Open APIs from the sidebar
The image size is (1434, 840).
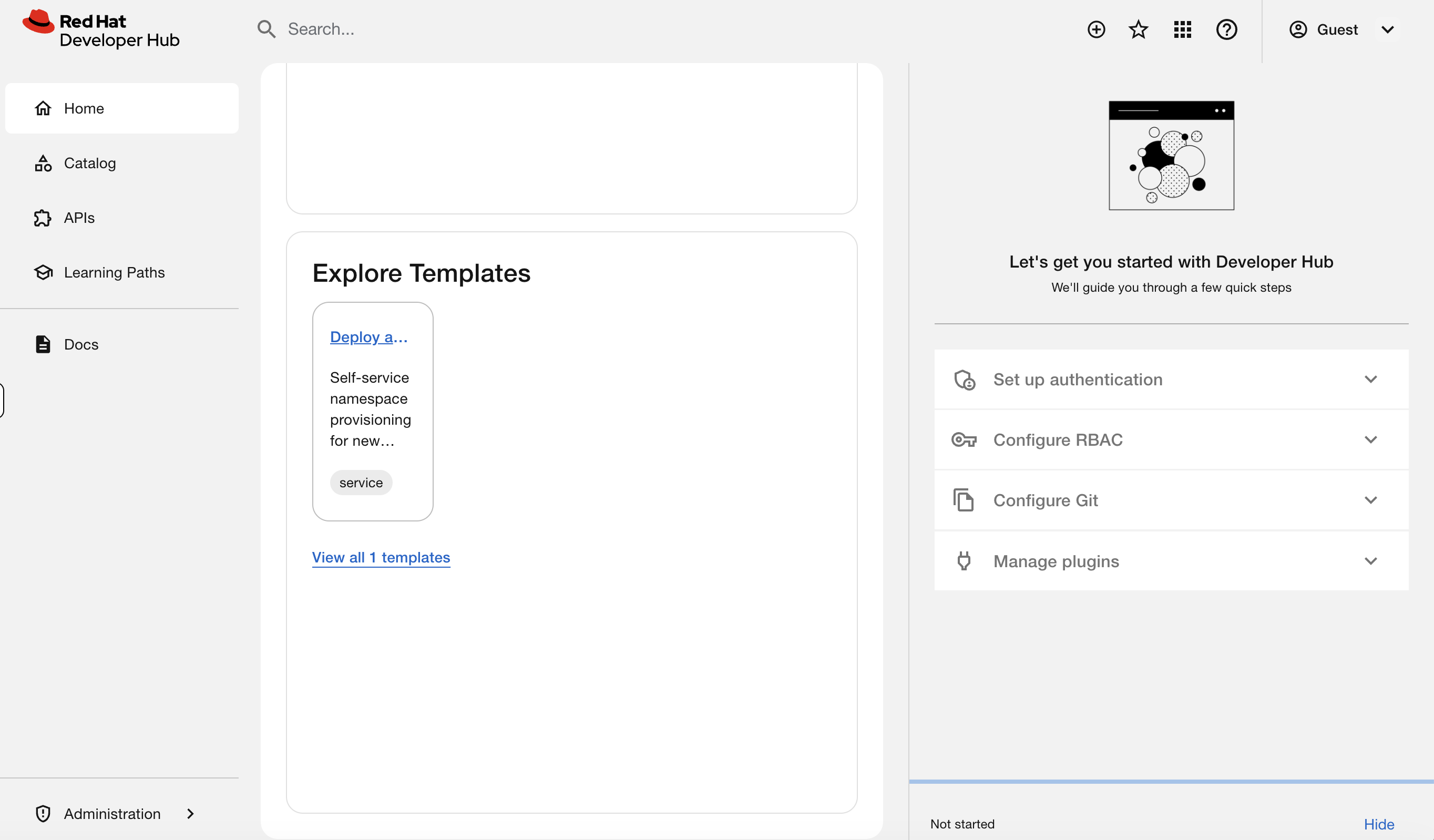click(122, 218)
